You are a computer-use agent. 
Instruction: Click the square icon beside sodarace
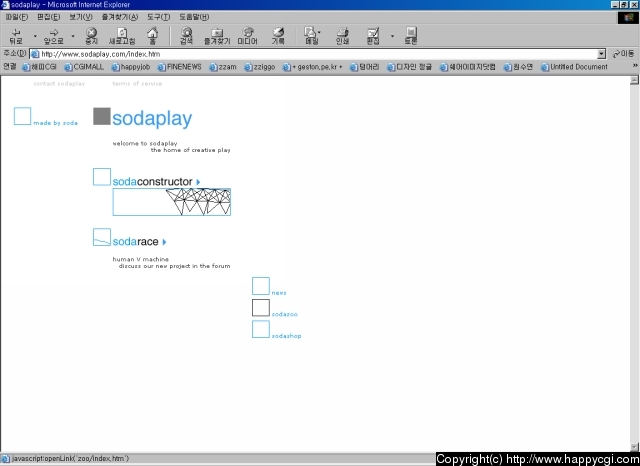coord(102,237)
